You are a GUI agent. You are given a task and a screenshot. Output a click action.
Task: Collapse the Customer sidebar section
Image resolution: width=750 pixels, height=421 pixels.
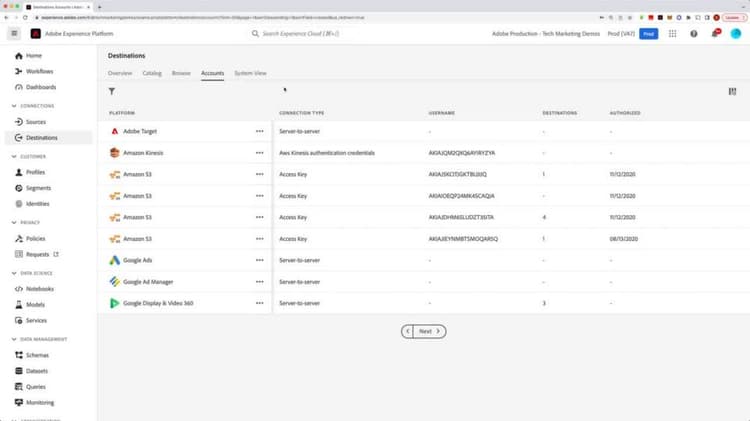coord(14,156)
